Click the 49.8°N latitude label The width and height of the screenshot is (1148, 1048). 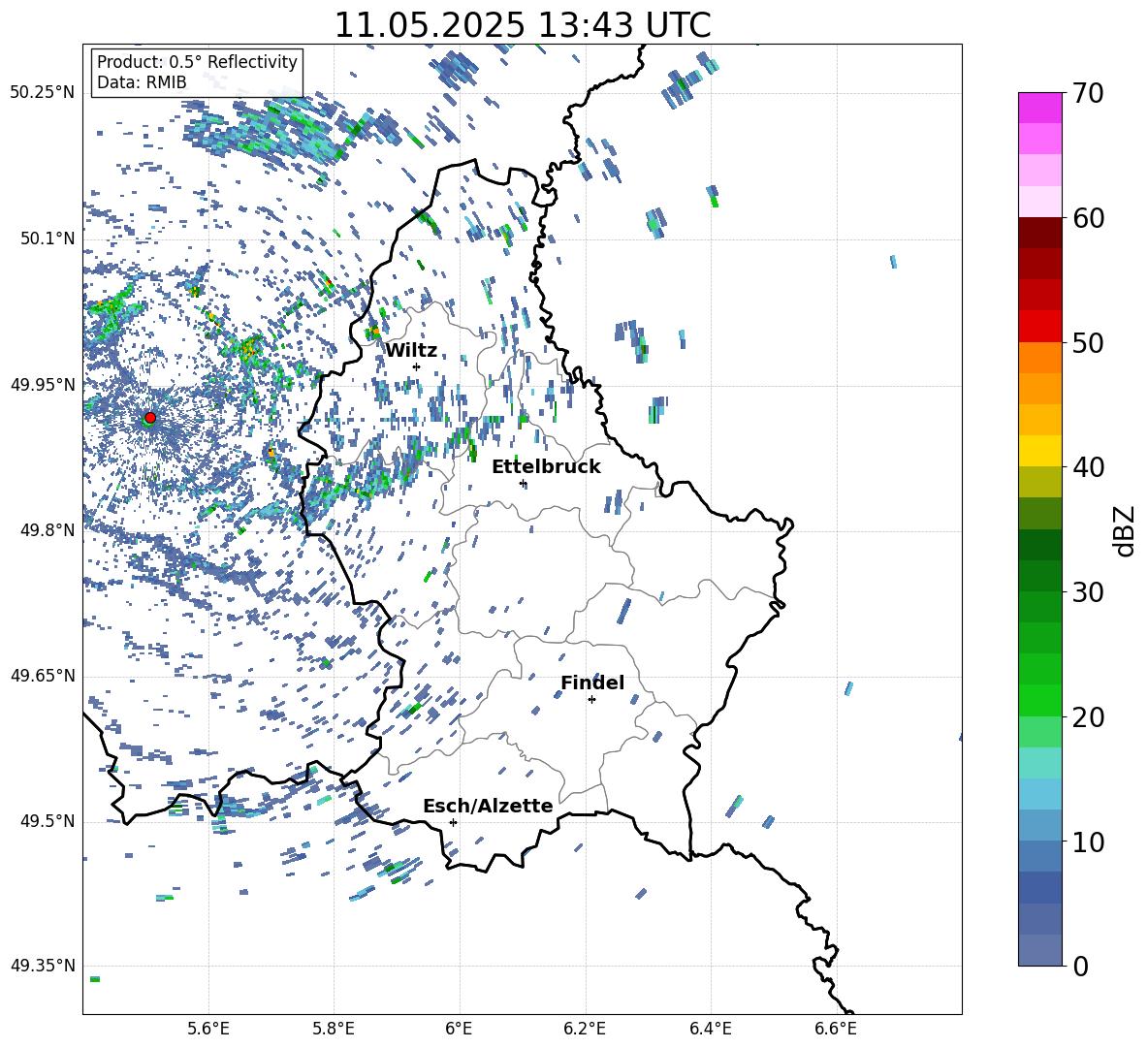[x=48, y=530]
